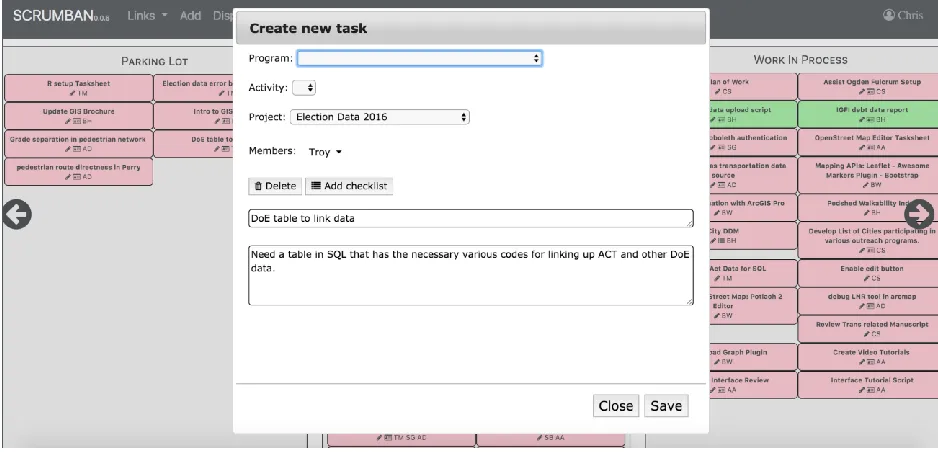This screenshot has height=452, width=938.
Task: Click the Chris user profile link
Action: pos(903,15)
